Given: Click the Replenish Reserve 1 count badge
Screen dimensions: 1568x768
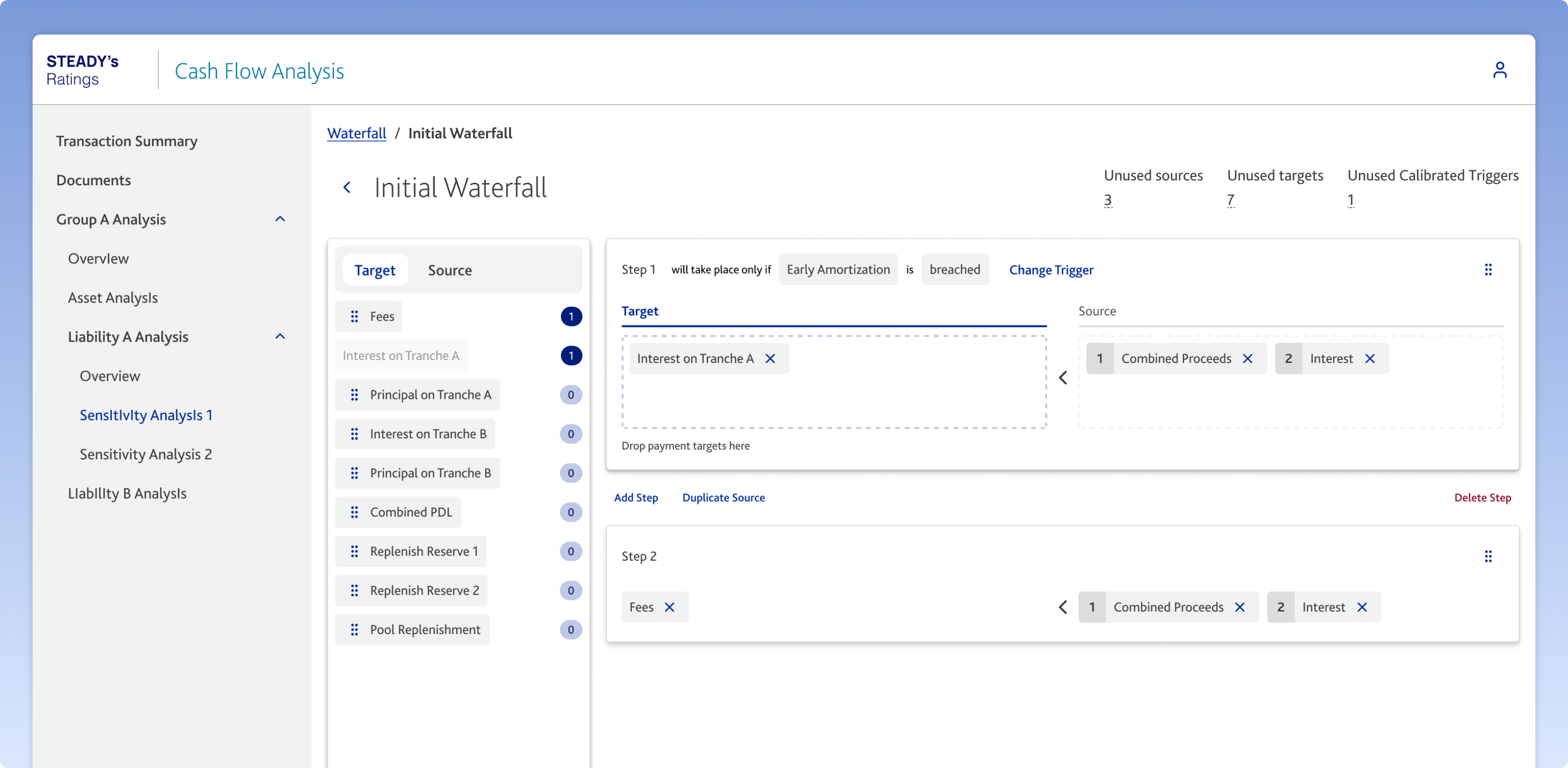Looking at the screenshot, I should click(x=571, y=551).
